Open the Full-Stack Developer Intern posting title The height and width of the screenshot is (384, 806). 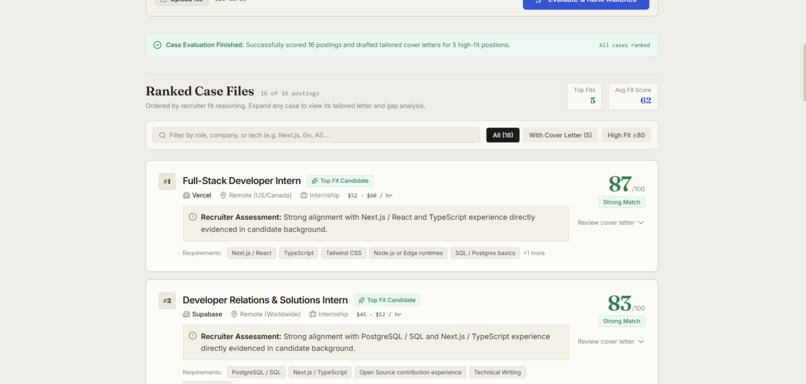click(242, 181)
